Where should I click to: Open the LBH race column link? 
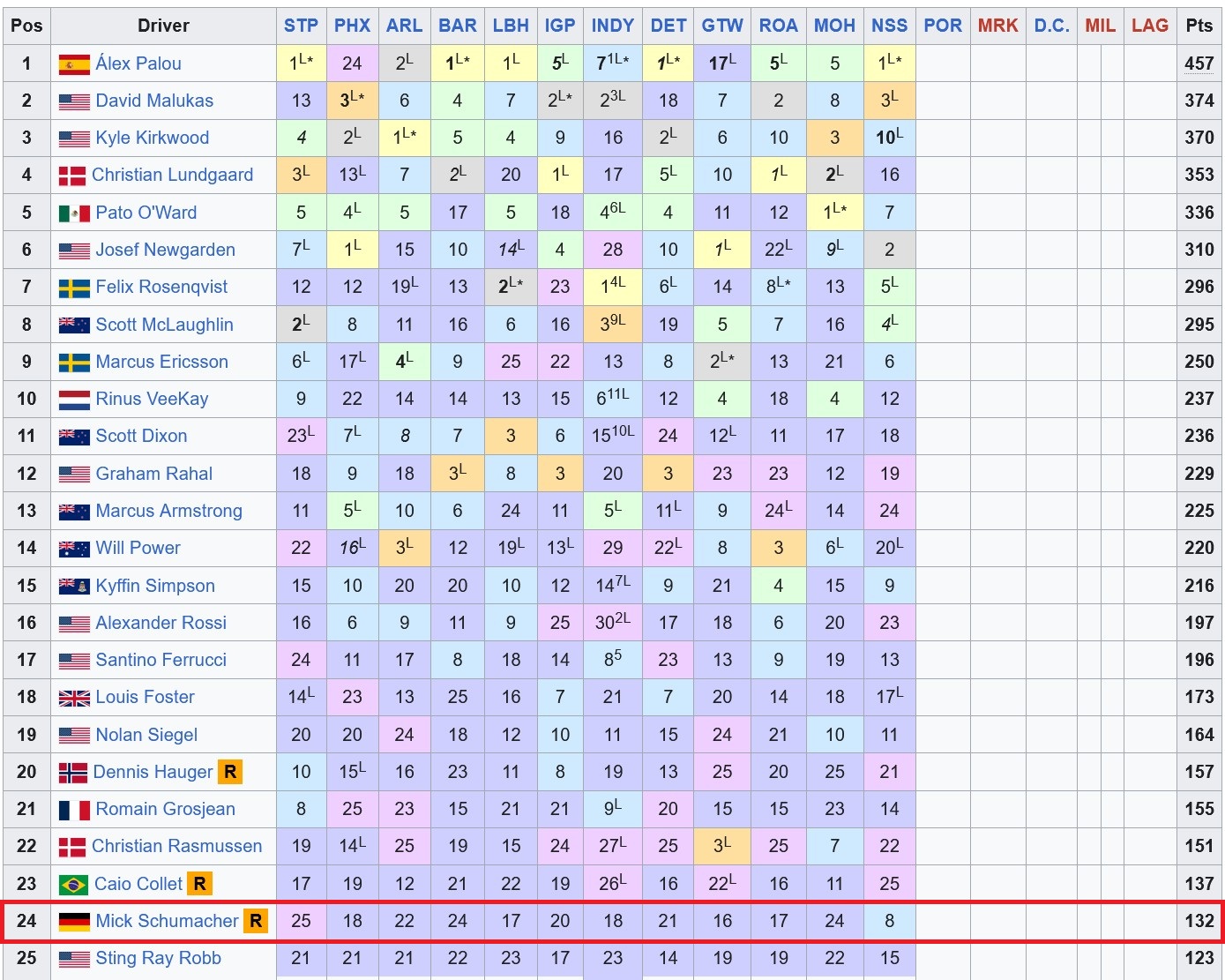[x=511, y=26]
